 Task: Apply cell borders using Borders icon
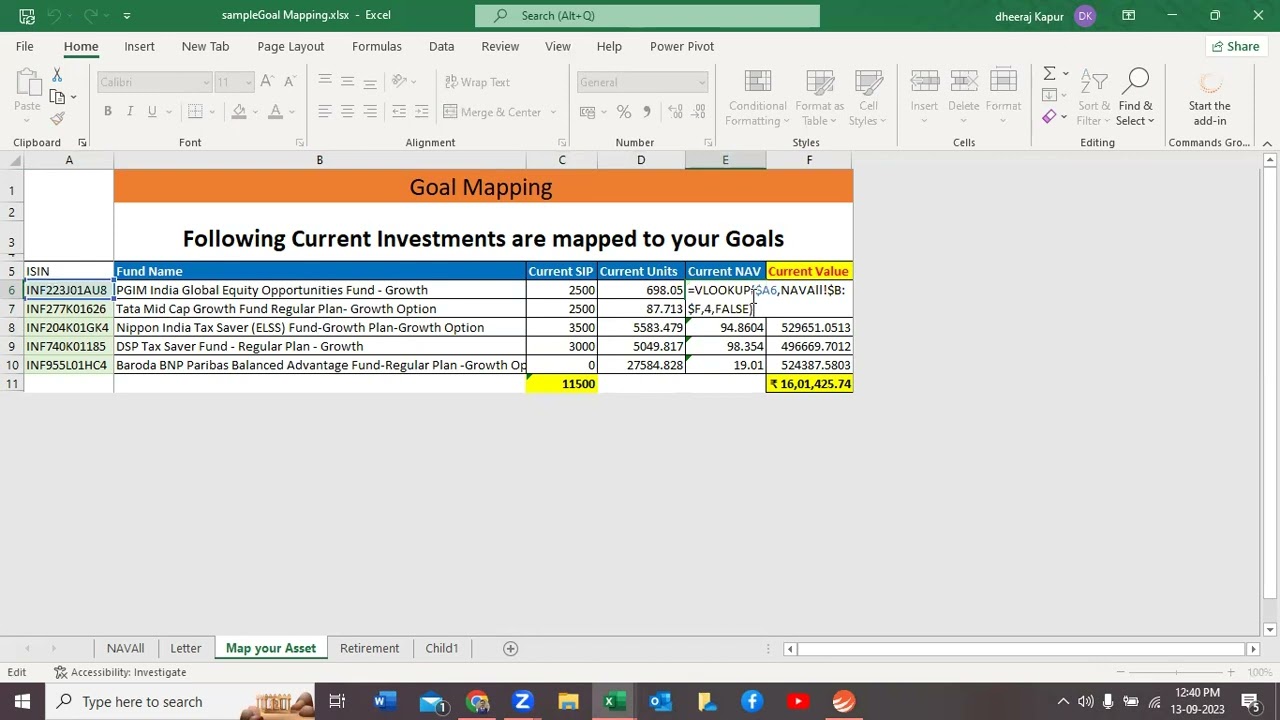[196, 112]
